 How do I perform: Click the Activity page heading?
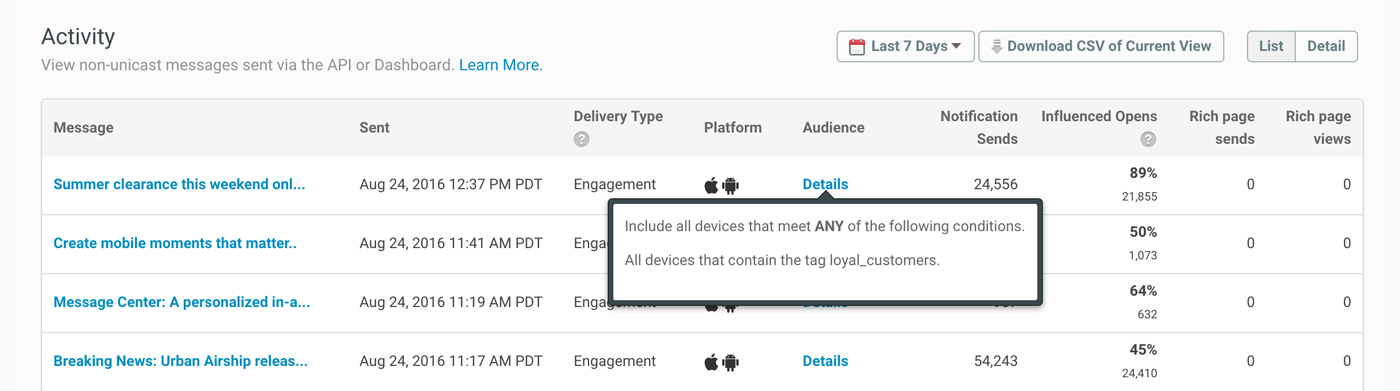click(x=78, y=36)
